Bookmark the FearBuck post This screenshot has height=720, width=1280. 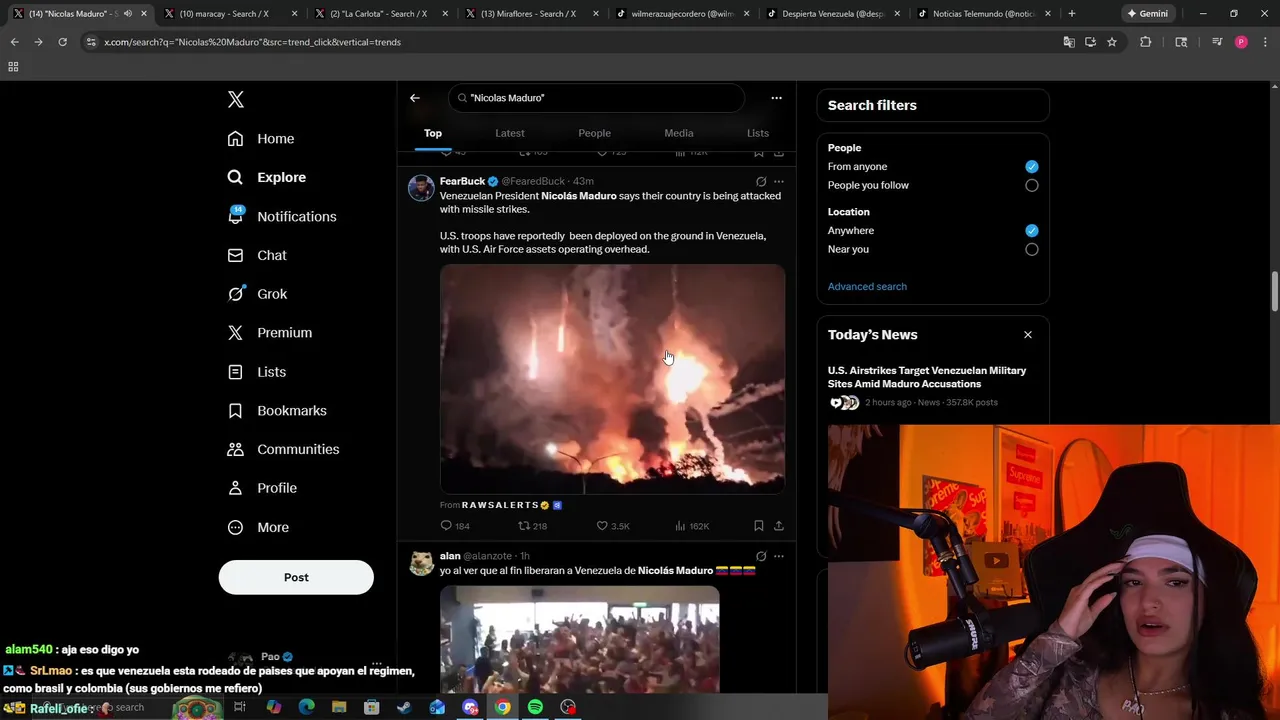coord(759,526)
